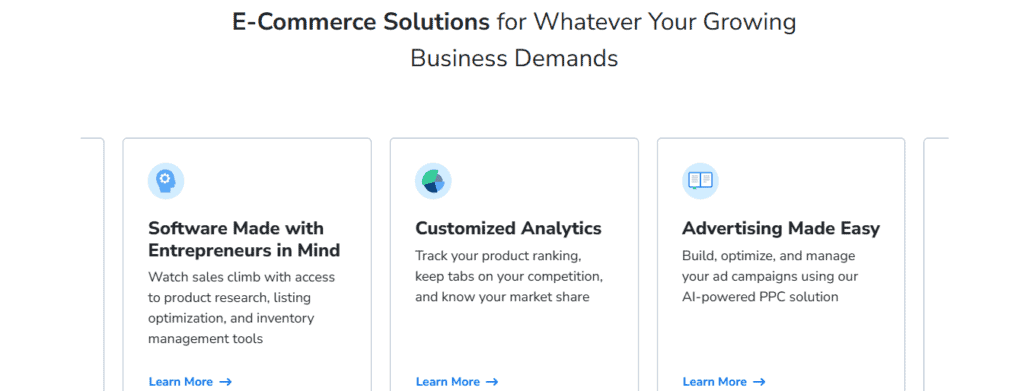The width and height of the screenshot is (1024, 391).
Task: Open Learn More under Advertising Made Easy
Action: pyautogui.click(x=724, y=382)
